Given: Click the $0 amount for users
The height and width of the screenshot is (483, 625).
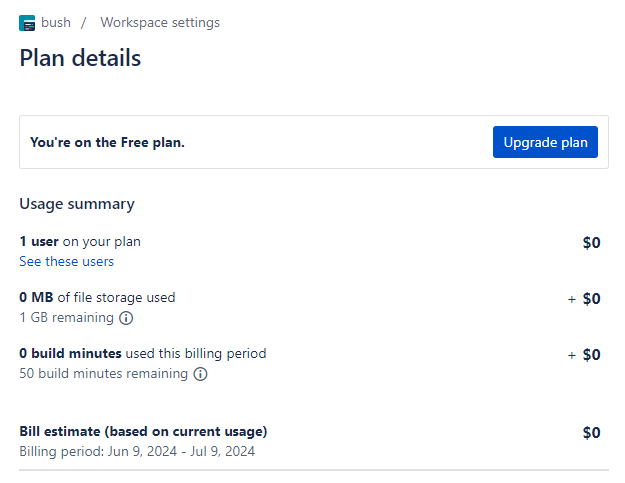Looking at the screenshot, I should click(592, 243).
